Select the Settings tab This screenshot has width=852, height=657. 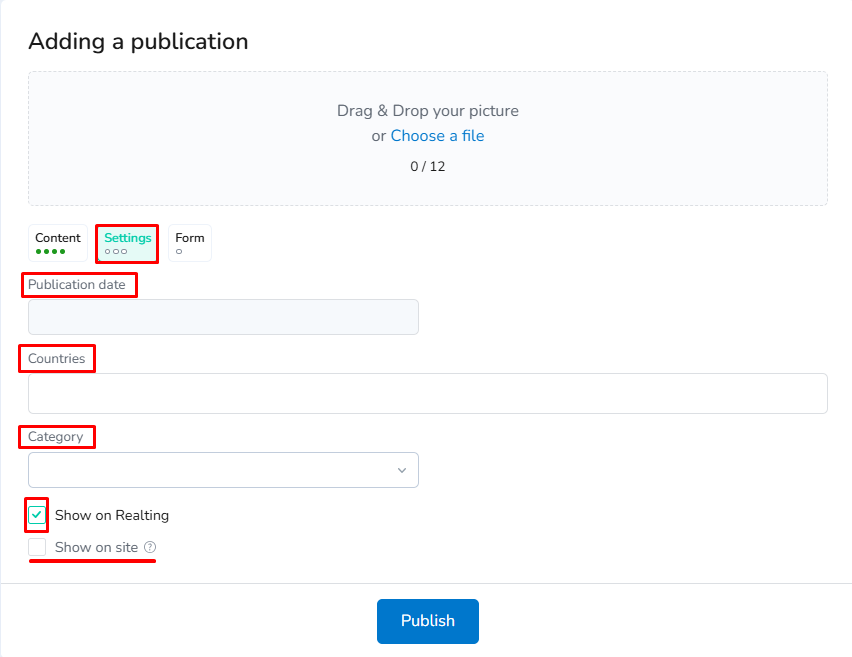[127, 238]
